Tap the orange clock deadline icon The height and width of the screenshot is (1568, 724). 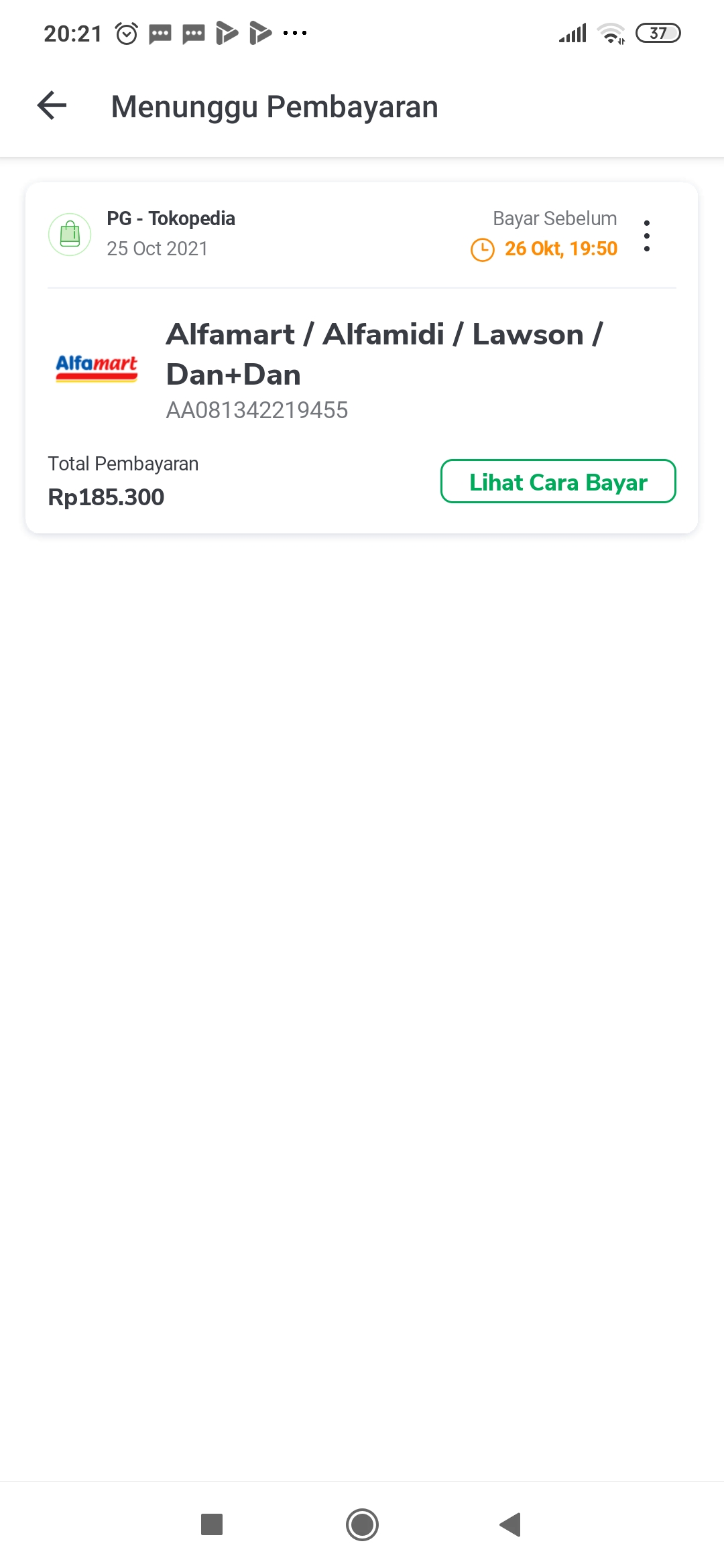[482, 249]
